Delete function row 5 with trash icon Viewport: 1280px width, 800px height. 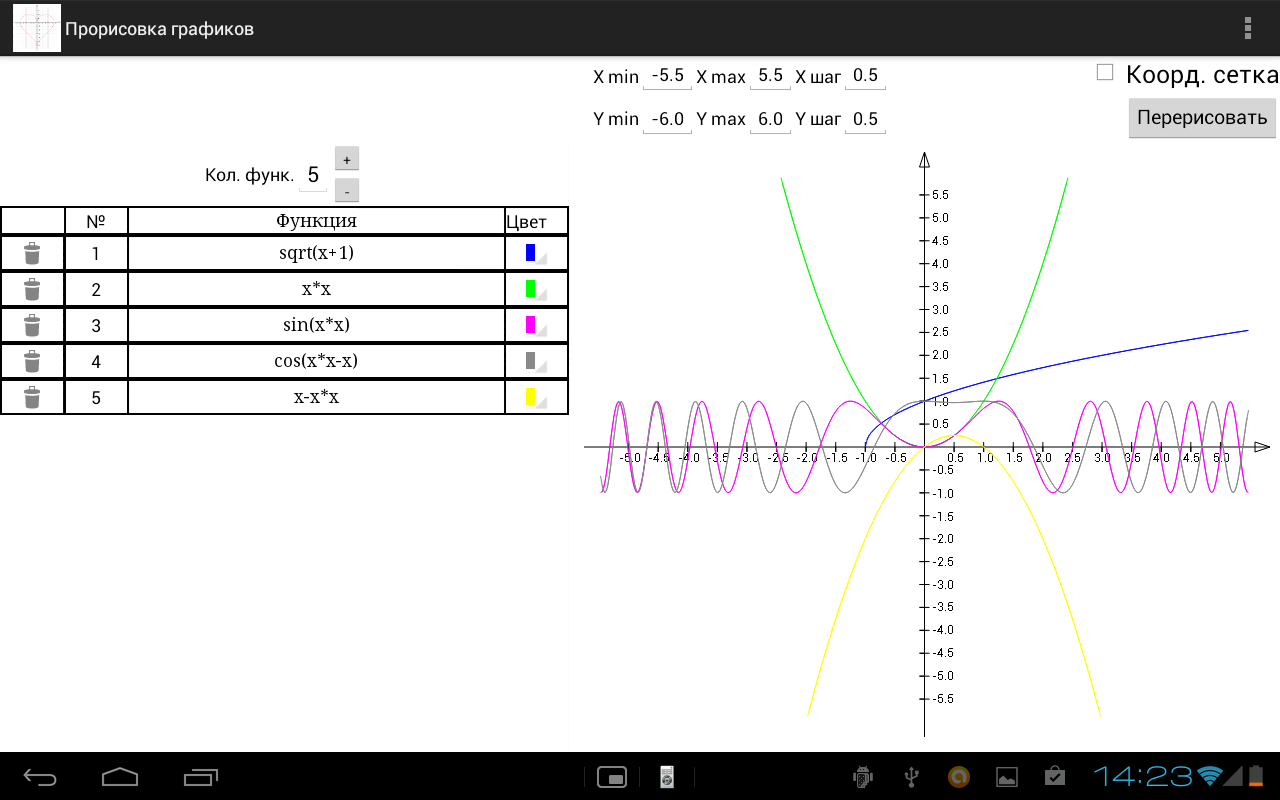click(x=32, y=398)
